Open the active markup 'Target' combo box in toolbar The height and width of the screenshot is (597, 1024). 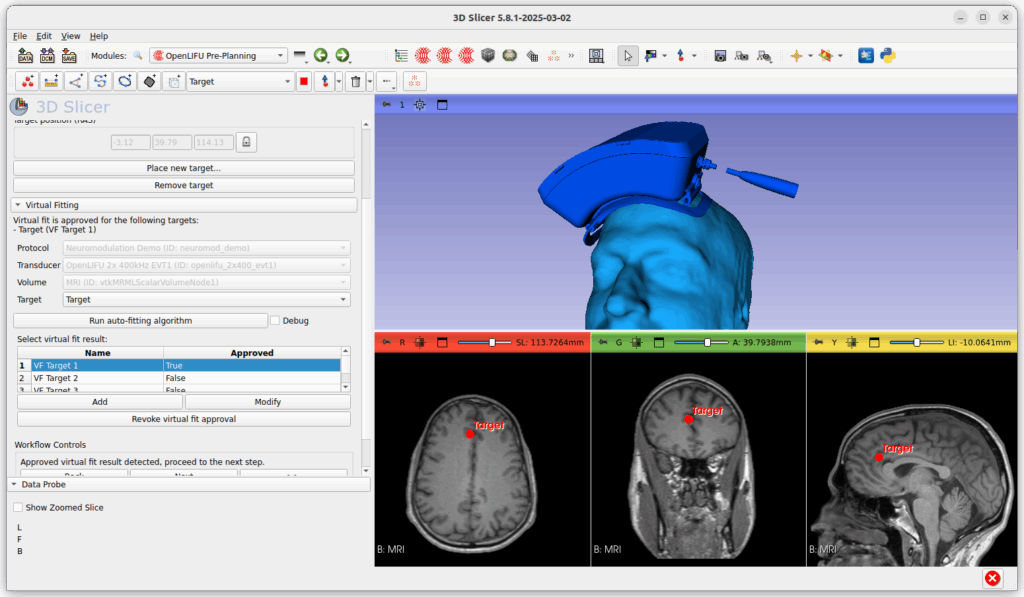tap(240, 82)
